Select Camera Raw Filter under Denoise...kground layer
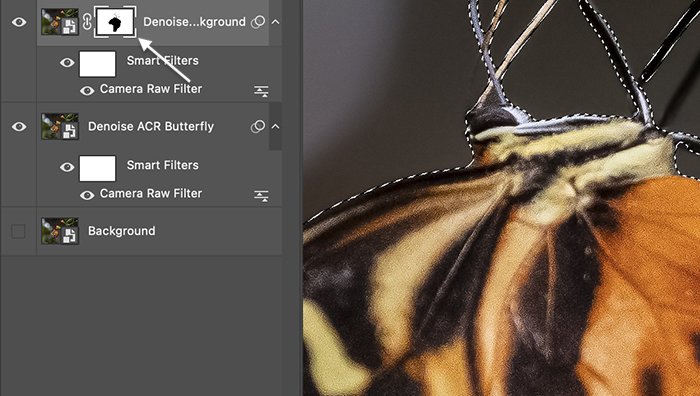Screen dimensions: 700x396 pos(151,89)
